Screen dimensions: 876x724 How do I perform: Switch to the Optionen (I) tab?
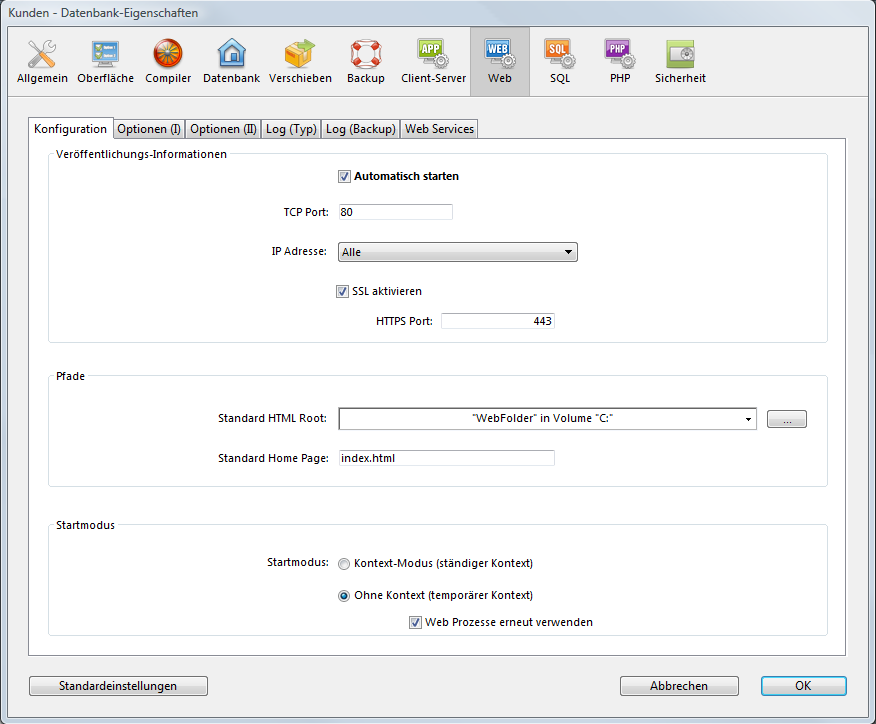point(149,129)
